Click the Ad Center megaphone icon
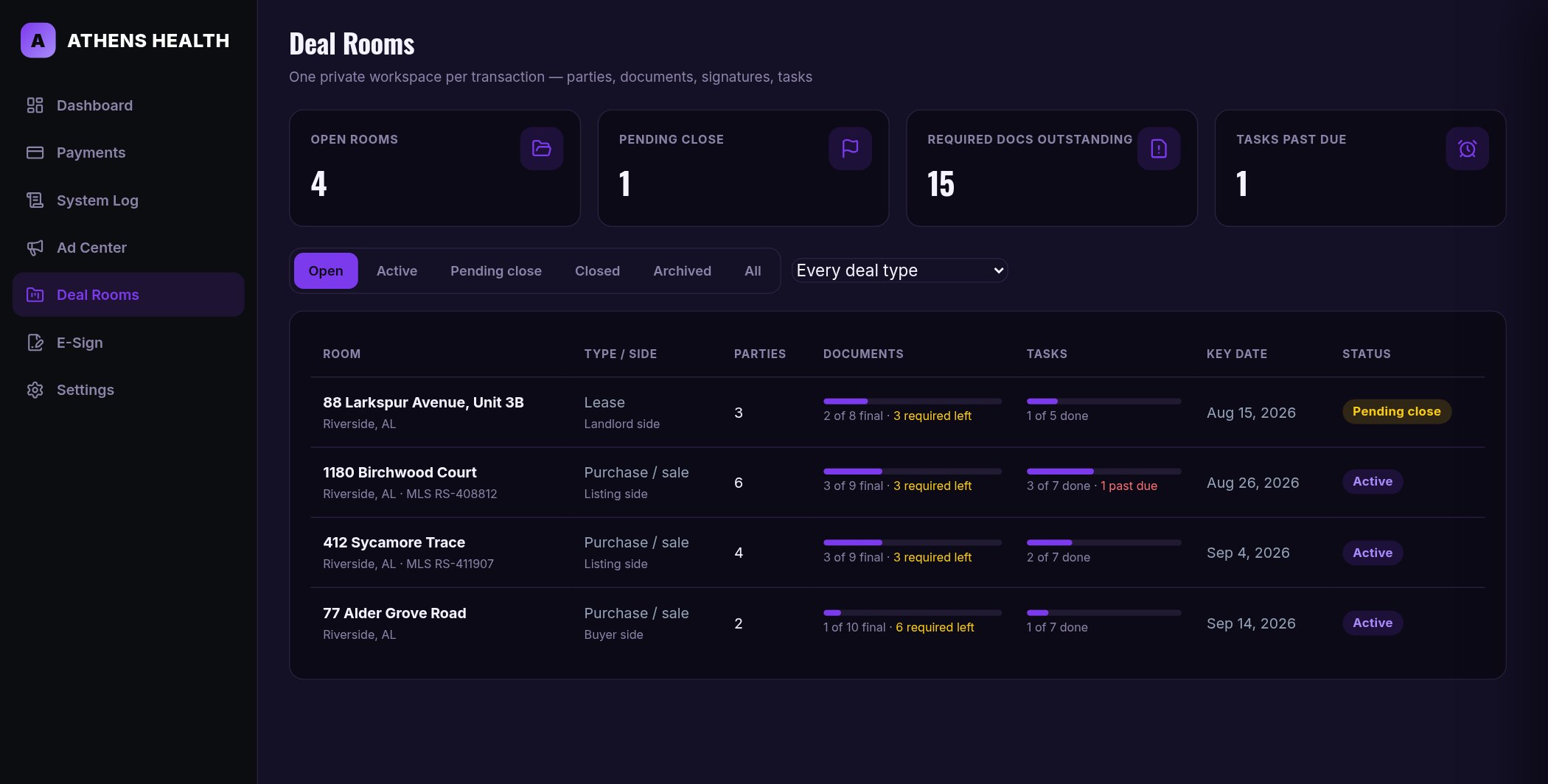1548x784 pixels. pos(35,248)
